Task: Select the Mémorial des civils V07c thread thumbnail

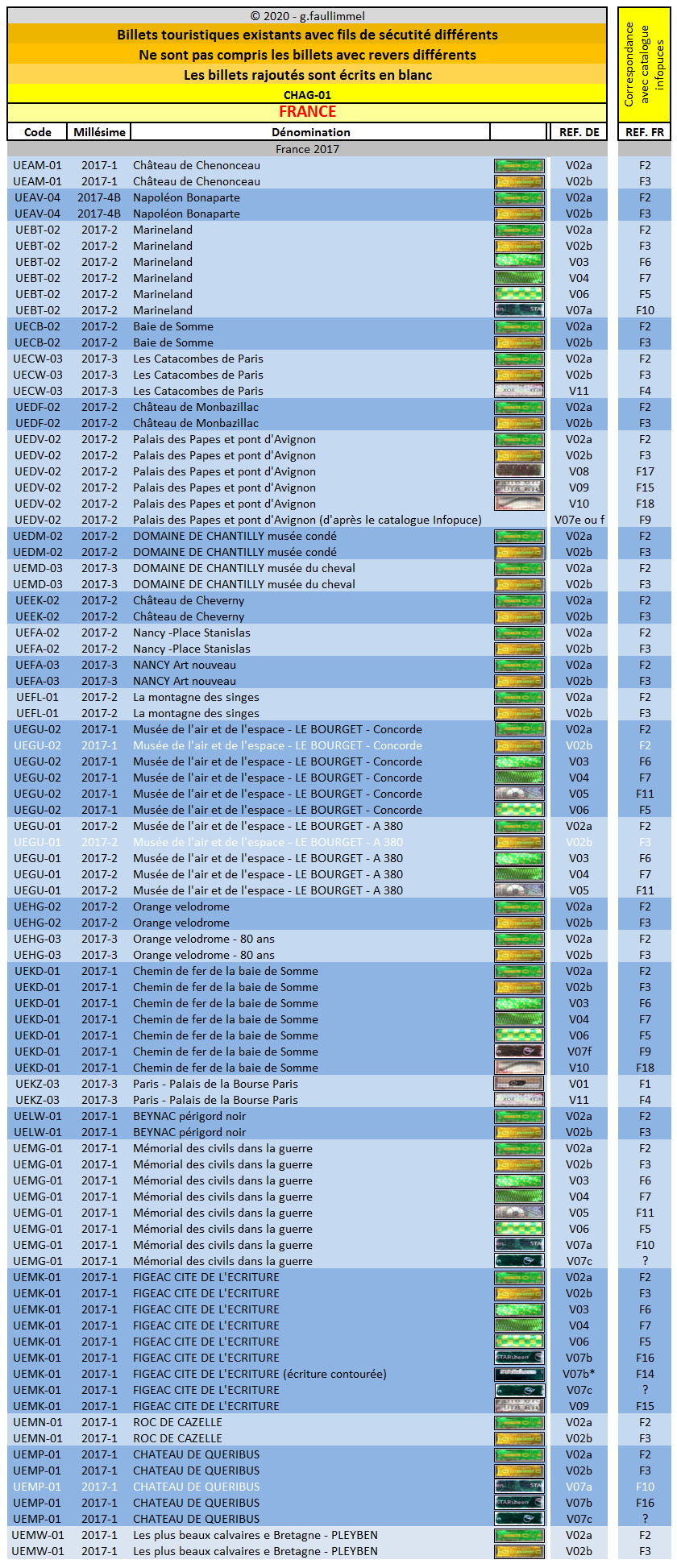Action: pyautogui.click(x=519, y=1261)
